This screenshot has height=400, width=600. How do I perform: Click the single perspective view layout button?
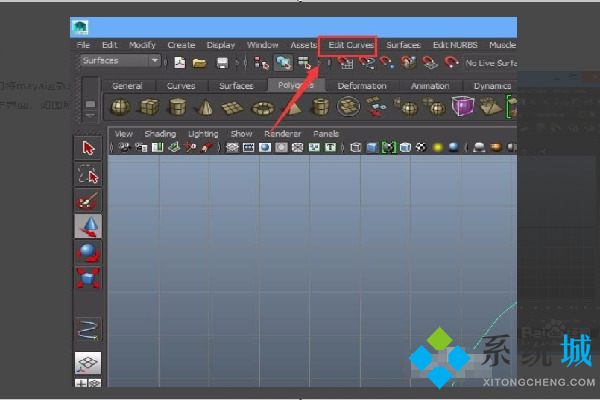pos(88,362)
